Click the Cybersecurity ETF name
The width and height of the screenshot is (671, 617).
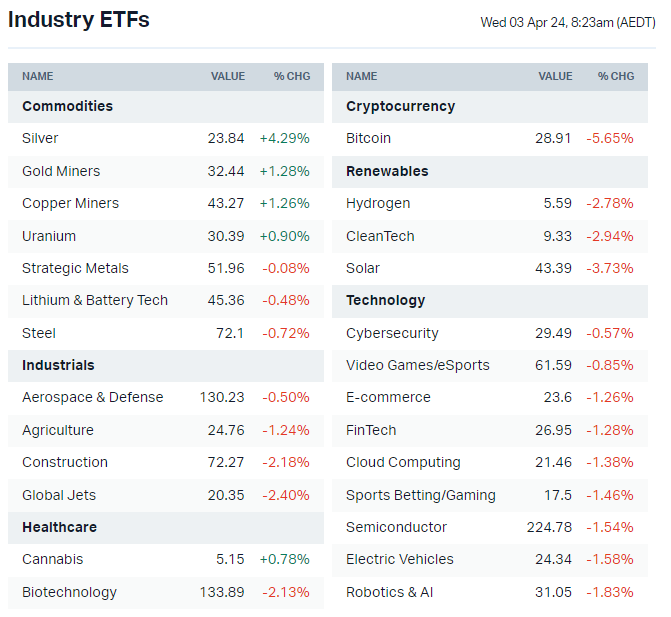pos(392,333)
